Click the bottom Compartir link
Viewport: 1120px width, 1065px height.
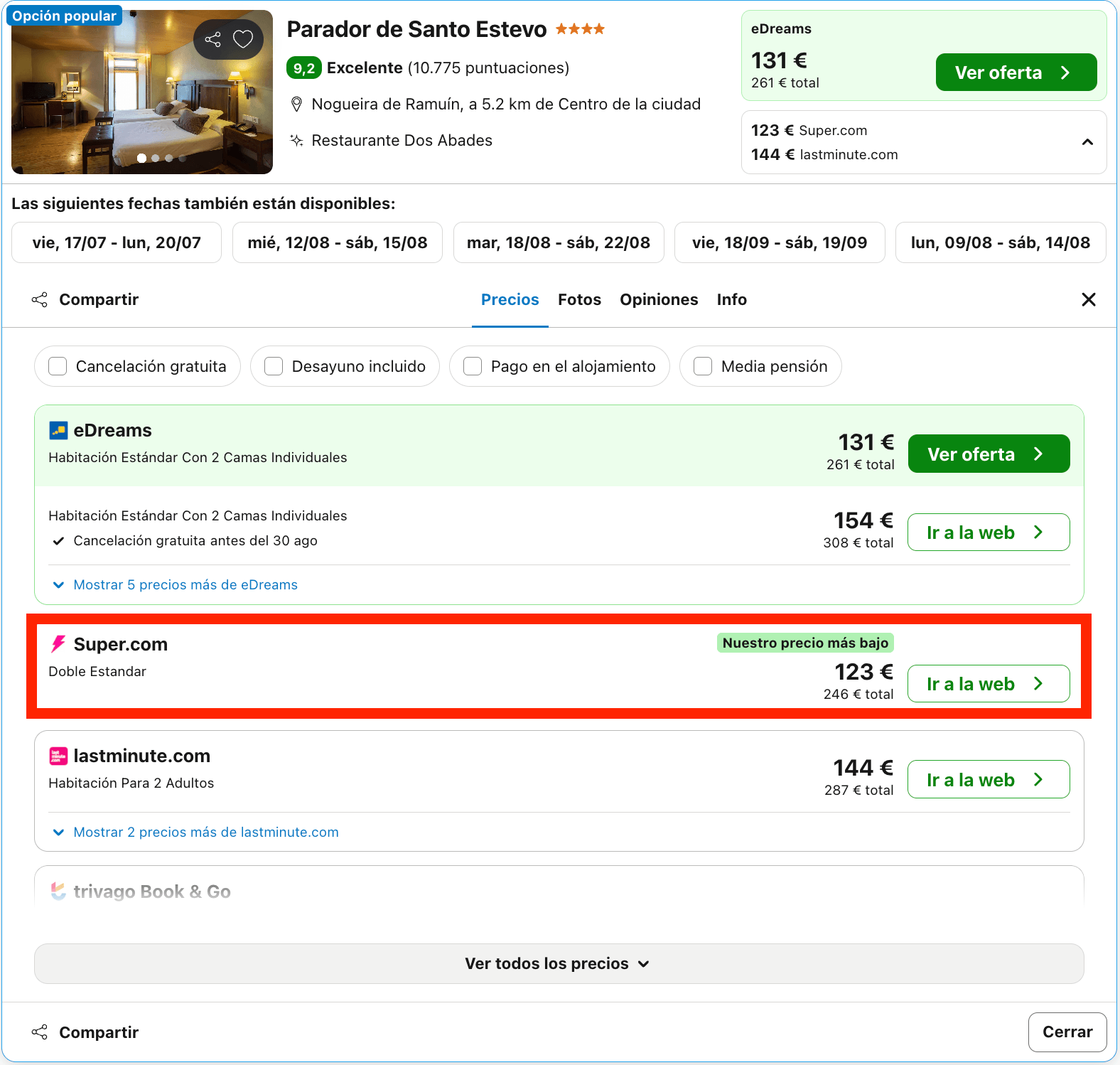tap(99, 1032)
